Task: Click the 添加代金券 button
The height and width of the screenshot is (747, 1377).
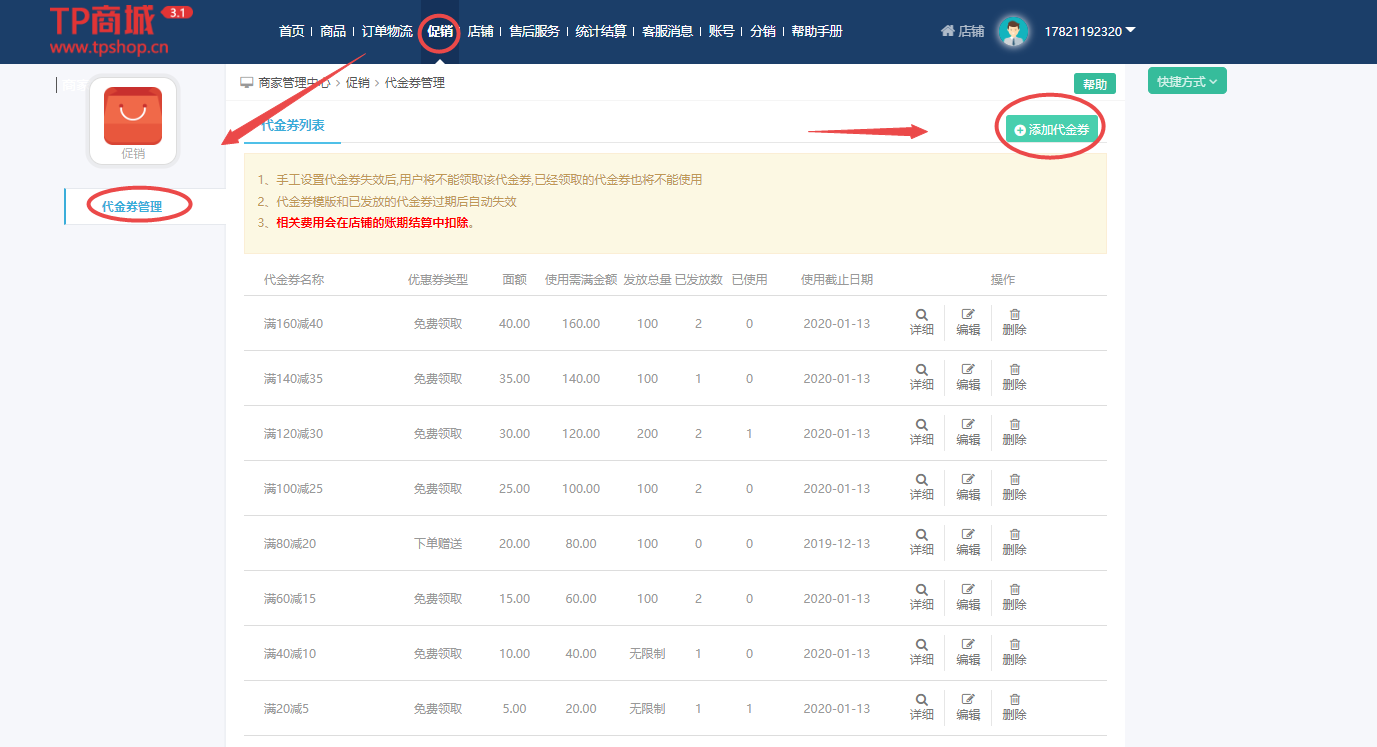Action: point(1049,128)
